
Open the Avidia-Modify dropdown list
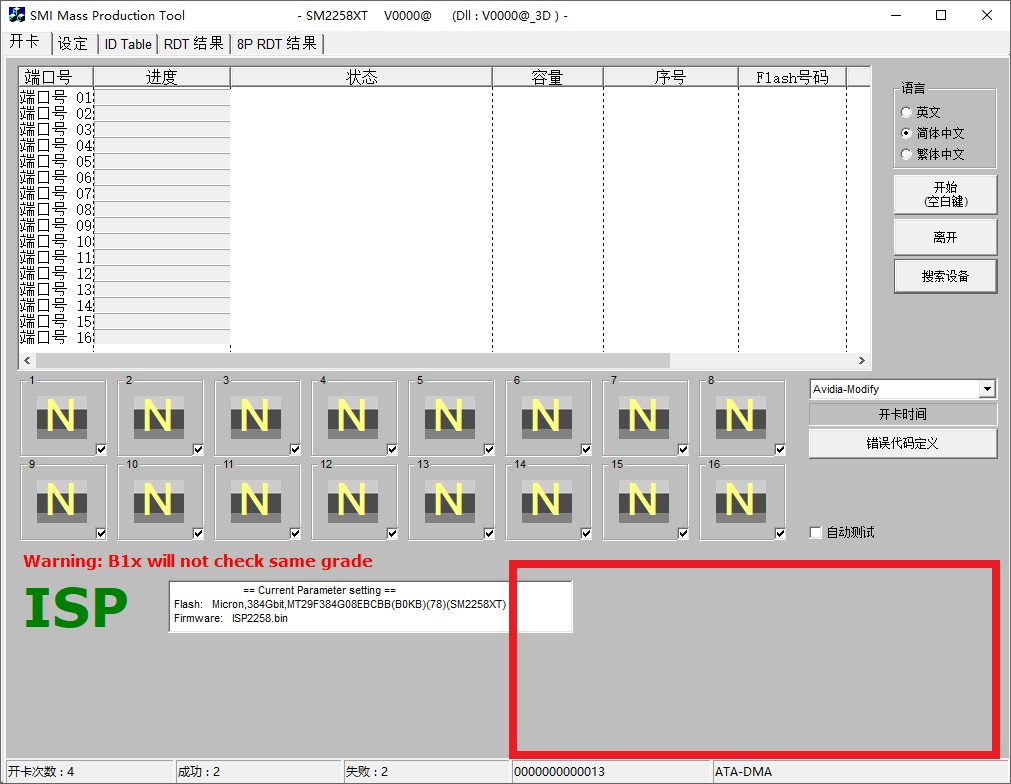pos(987,389)
